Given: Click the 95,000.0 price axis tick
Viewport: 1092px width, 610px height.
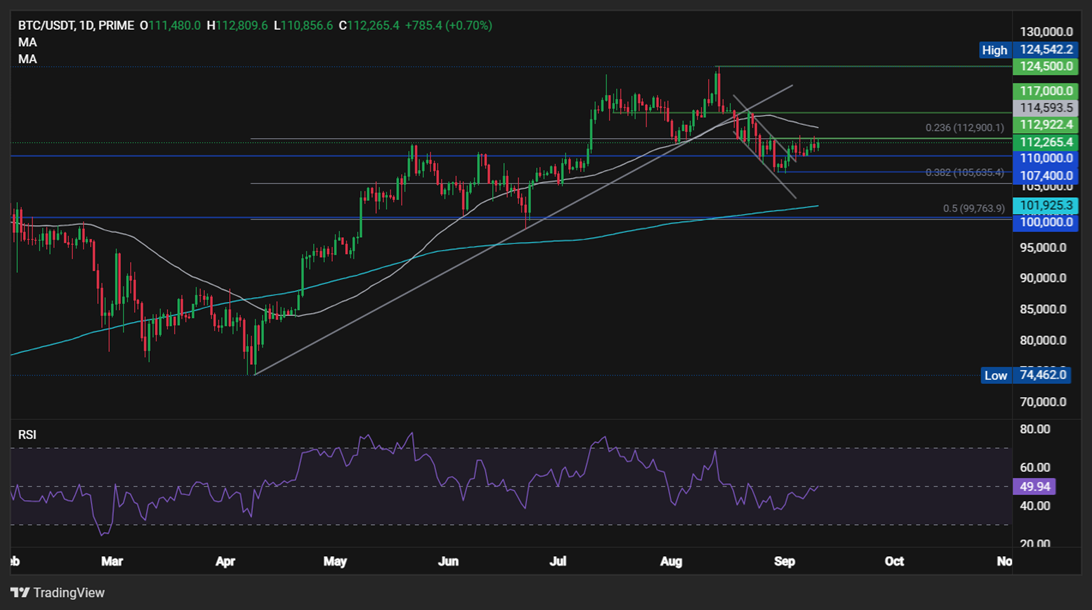Looking at the screenshot, I should click(1043, 248).
